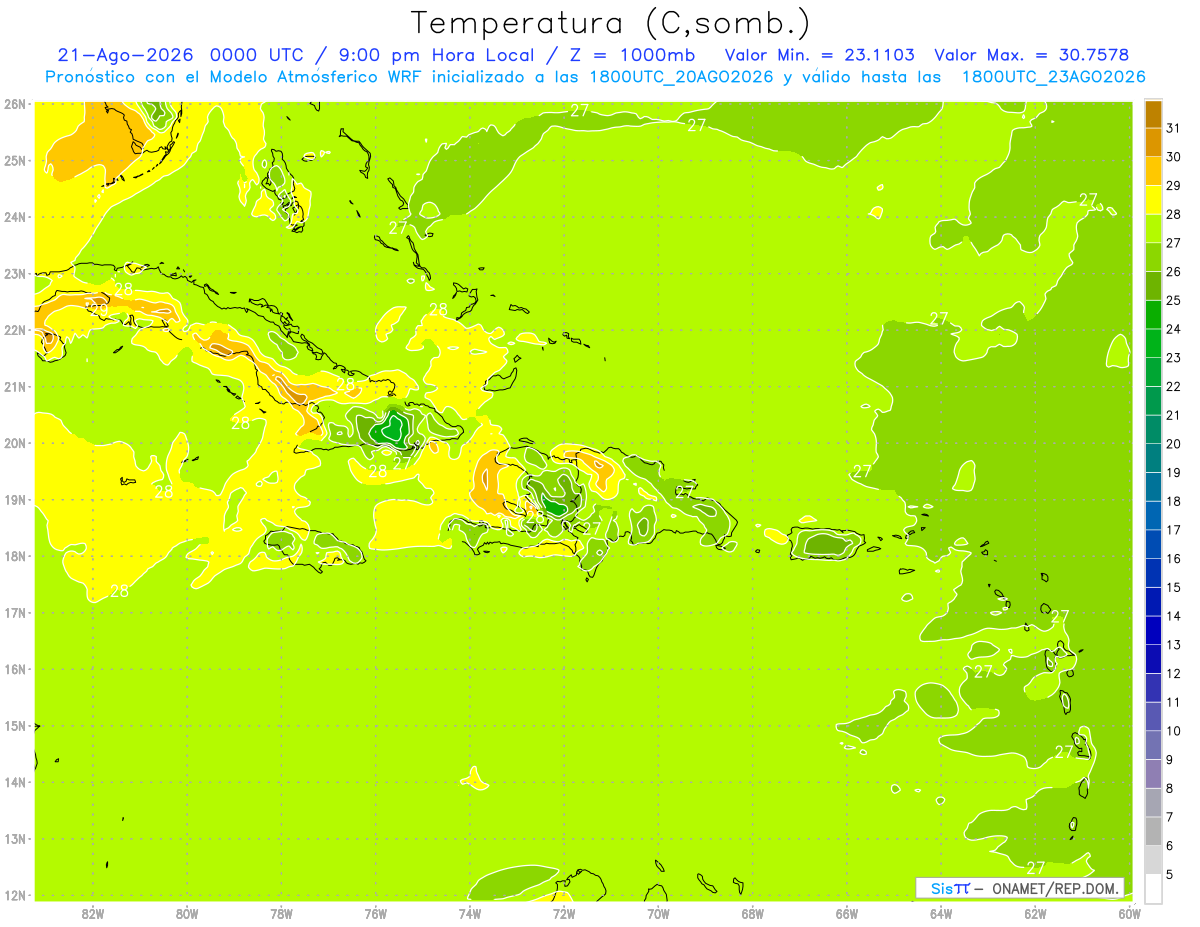This screenshot has height=927, width=1200.
Task: Click the 76W longitude label
Action: (x=376, y=913)
